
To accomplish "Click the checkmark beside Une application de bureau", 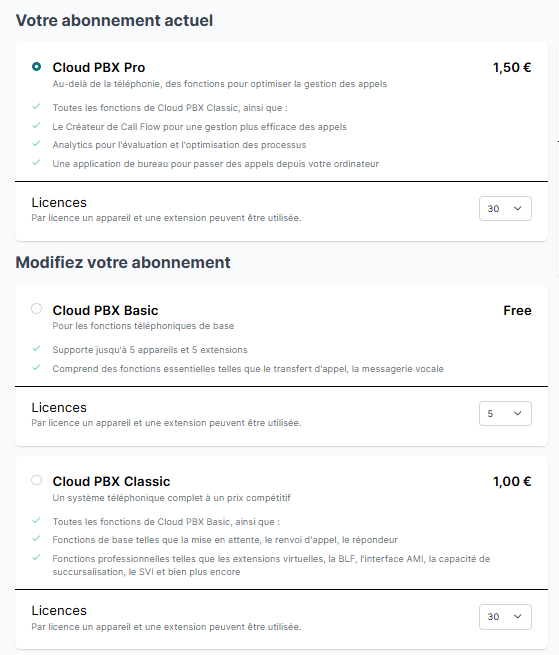I will pyautogui.click(x=36, y=162).
